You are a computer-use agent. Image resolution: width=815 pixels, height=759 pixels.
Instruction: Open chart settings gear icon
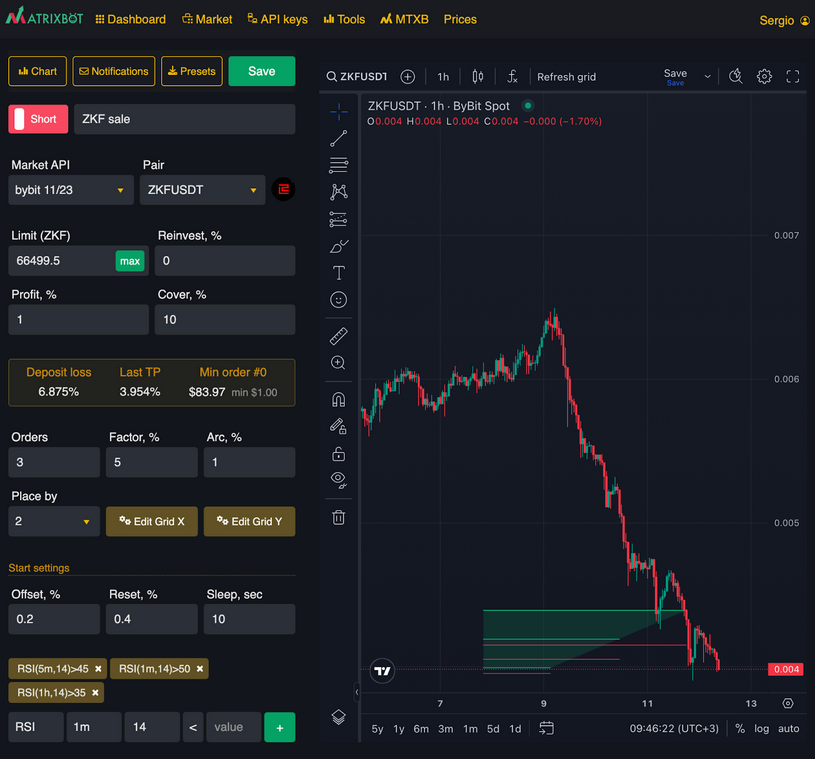764,77
